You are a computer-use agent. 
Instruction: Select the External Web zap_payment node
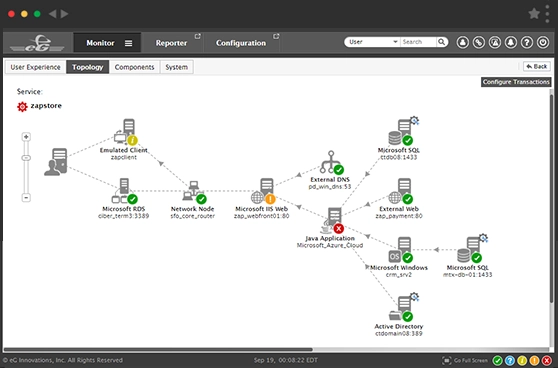pyautogui.click(x=401, y=191)
